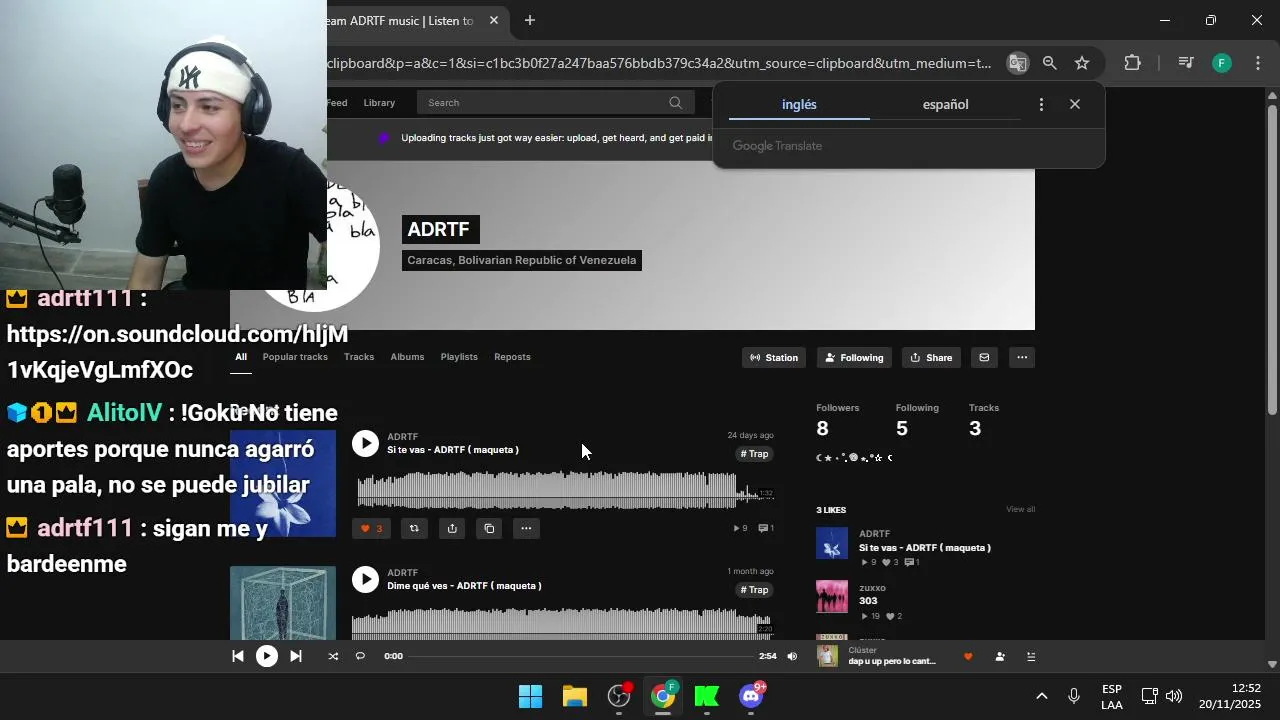This screenshot has height=720, width=1280.
Task: Open the profile more options menu
Action: (x=1021, y=357)
